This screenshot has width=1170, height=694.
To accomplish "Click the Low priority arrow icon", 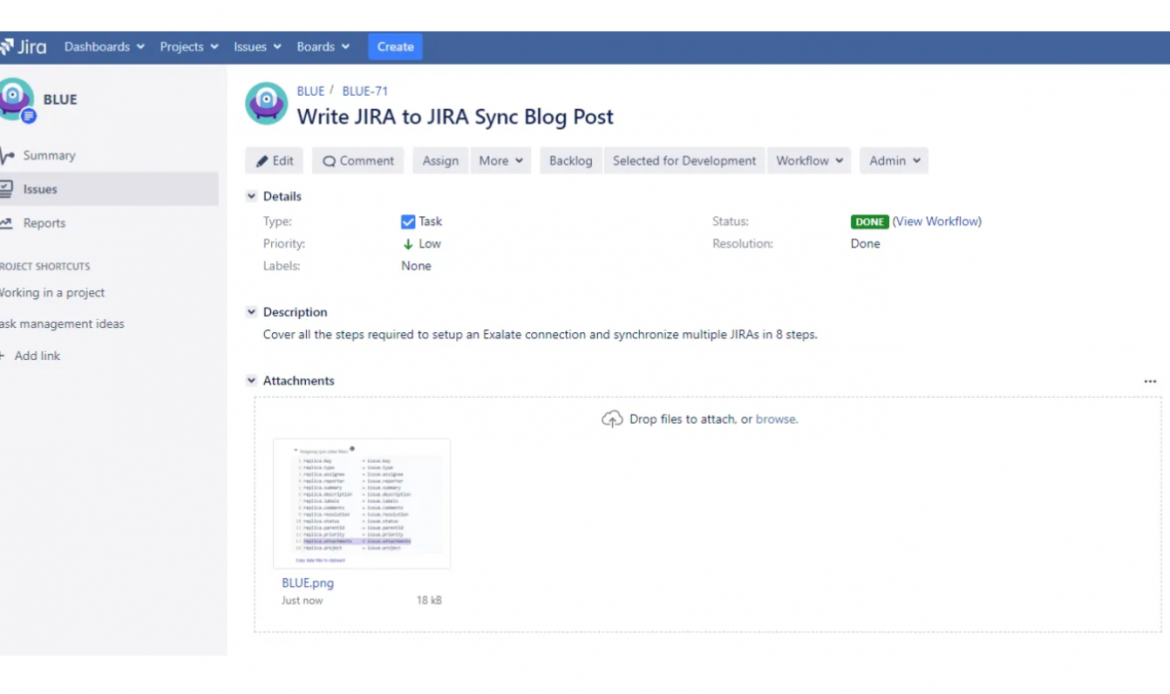I will (407, 244).
